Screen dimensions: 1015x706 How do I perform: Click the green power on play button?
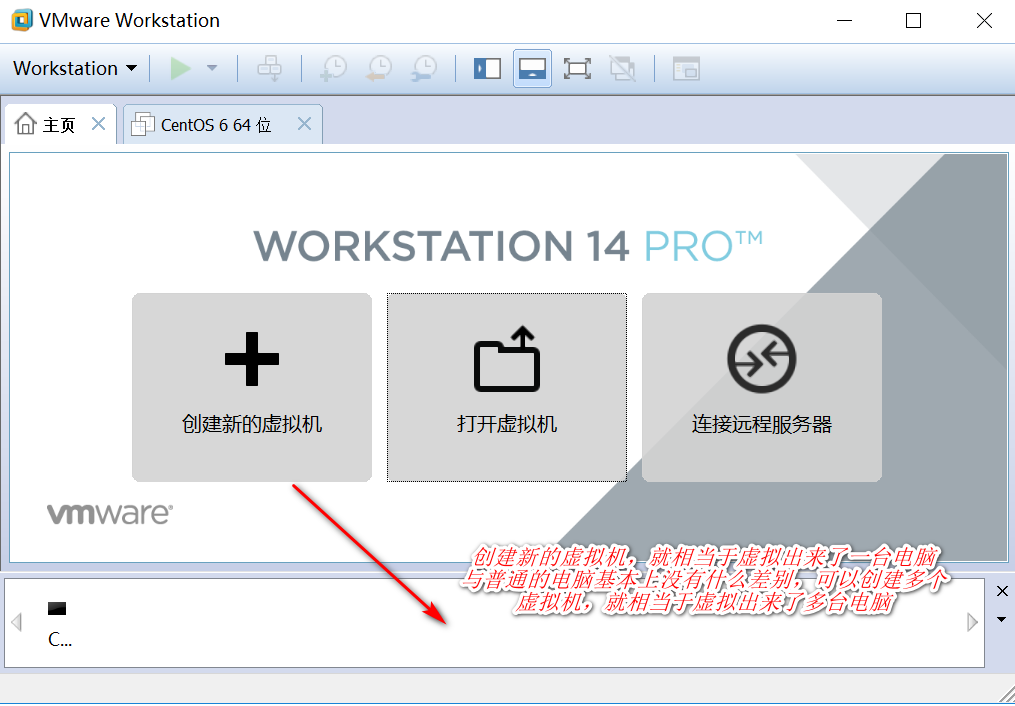point(181,68)
